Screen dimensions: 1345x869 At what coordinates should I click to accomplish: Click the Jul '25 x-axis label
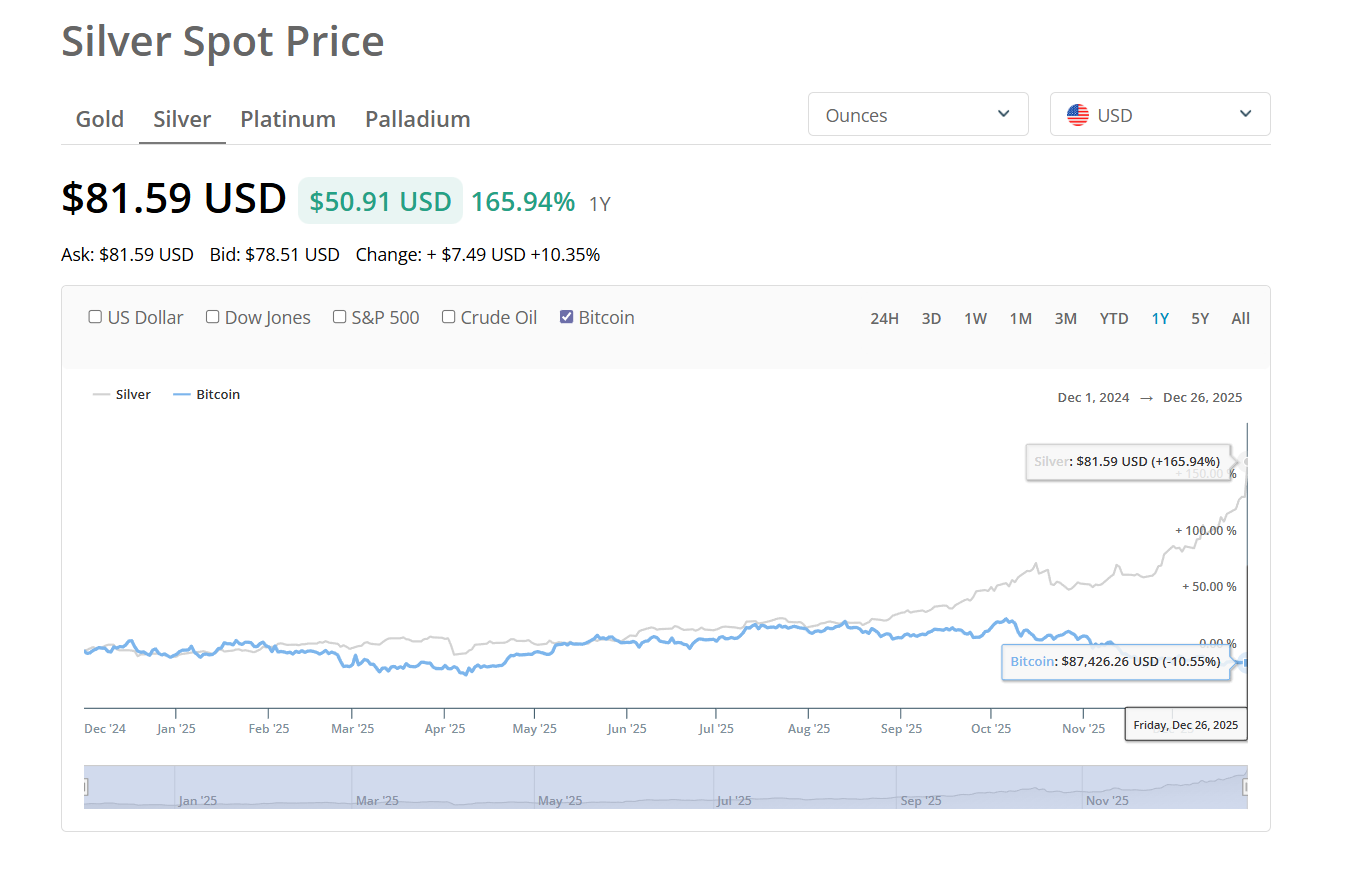click(716, 729)
